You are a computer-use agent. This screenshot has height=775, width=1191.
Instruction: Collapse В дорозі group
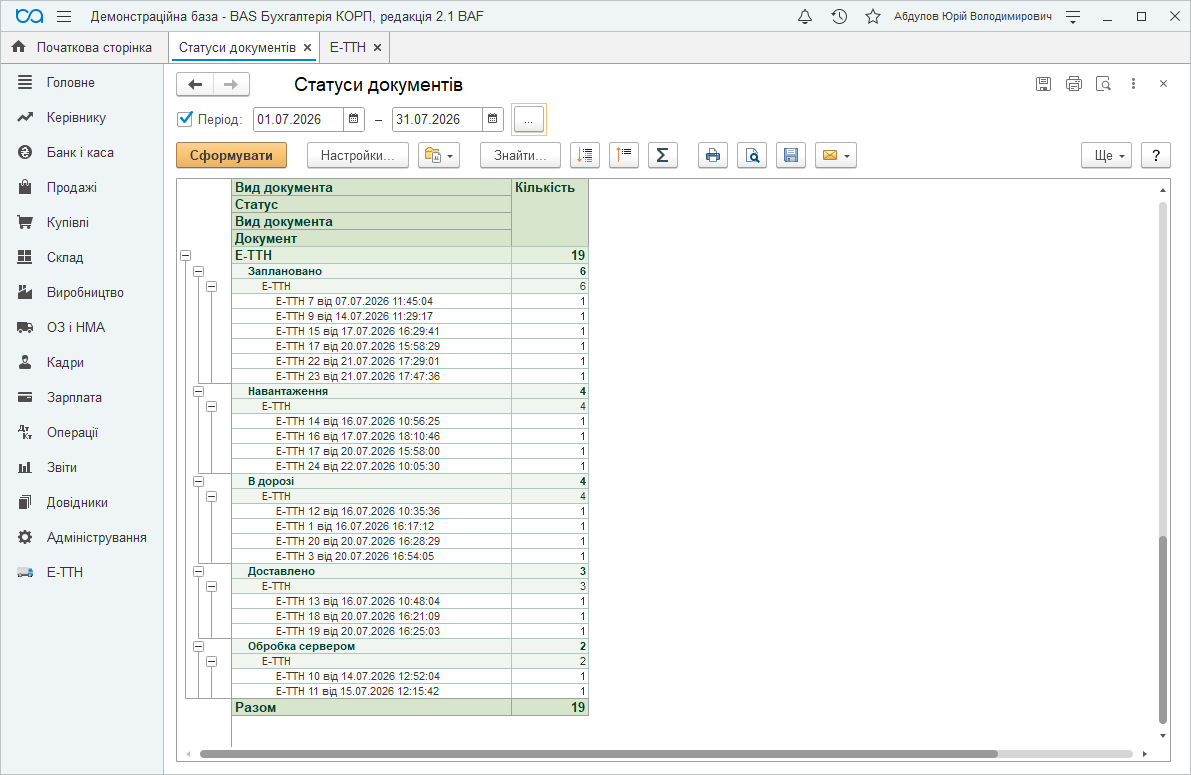click(198, 481)
